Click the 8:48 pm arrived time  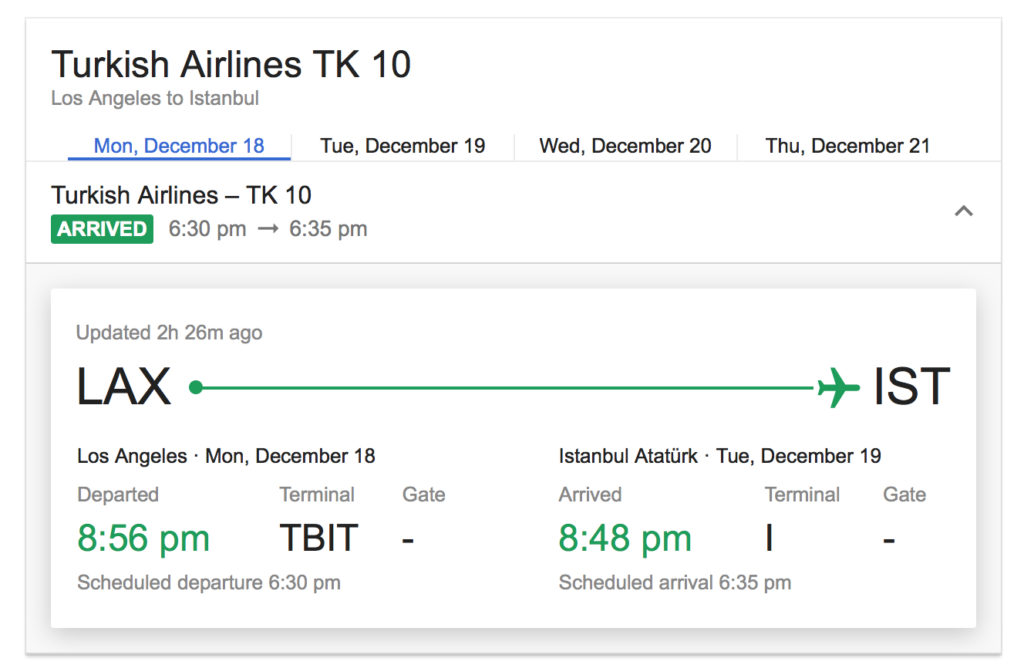click(x=625, y=538)
